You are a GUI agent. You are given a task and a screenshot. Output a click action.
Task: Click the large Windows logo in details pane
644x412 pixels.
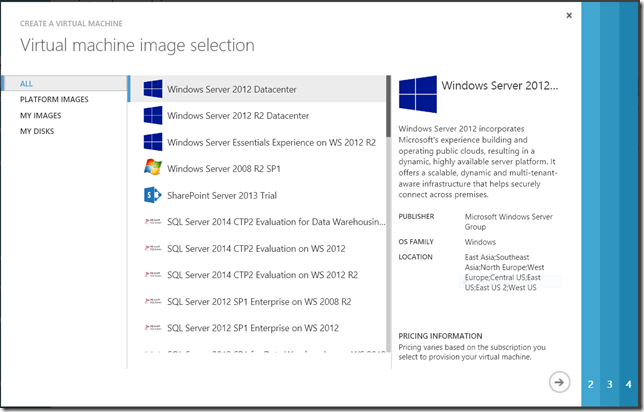coord(418,94)
